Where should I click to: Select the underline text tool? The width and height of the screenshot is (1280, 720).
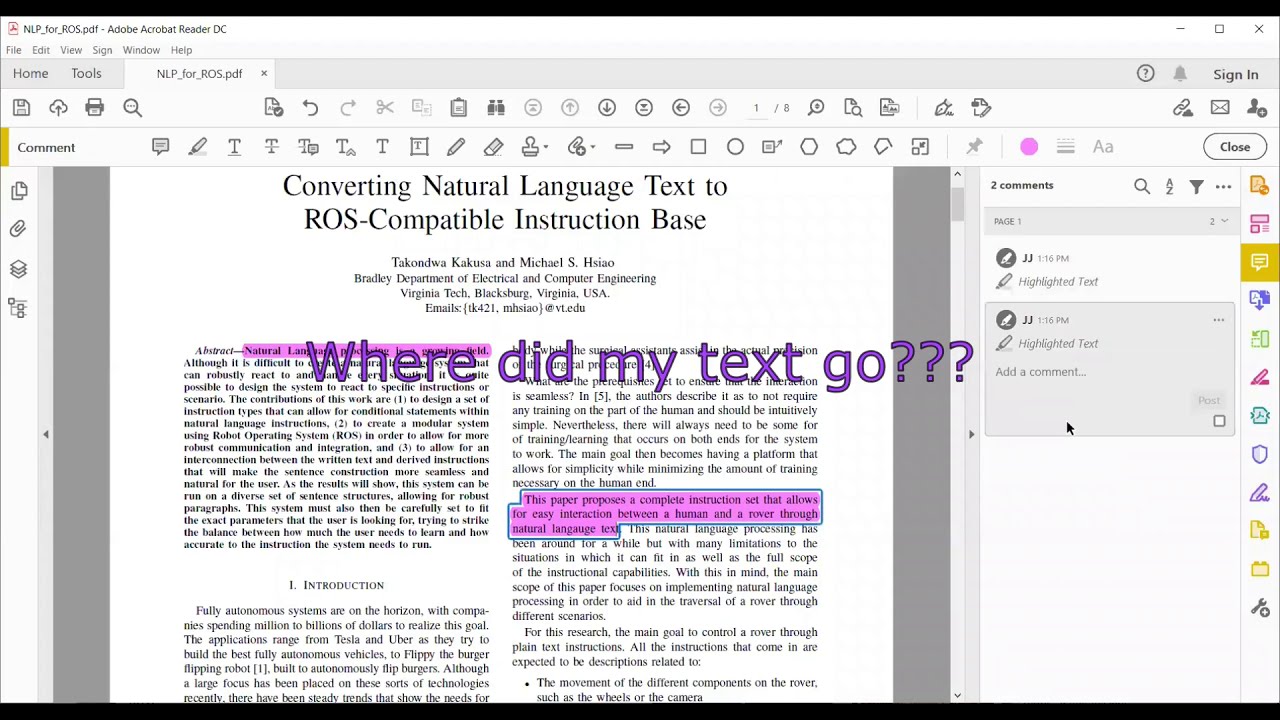[x=234, y=147]
